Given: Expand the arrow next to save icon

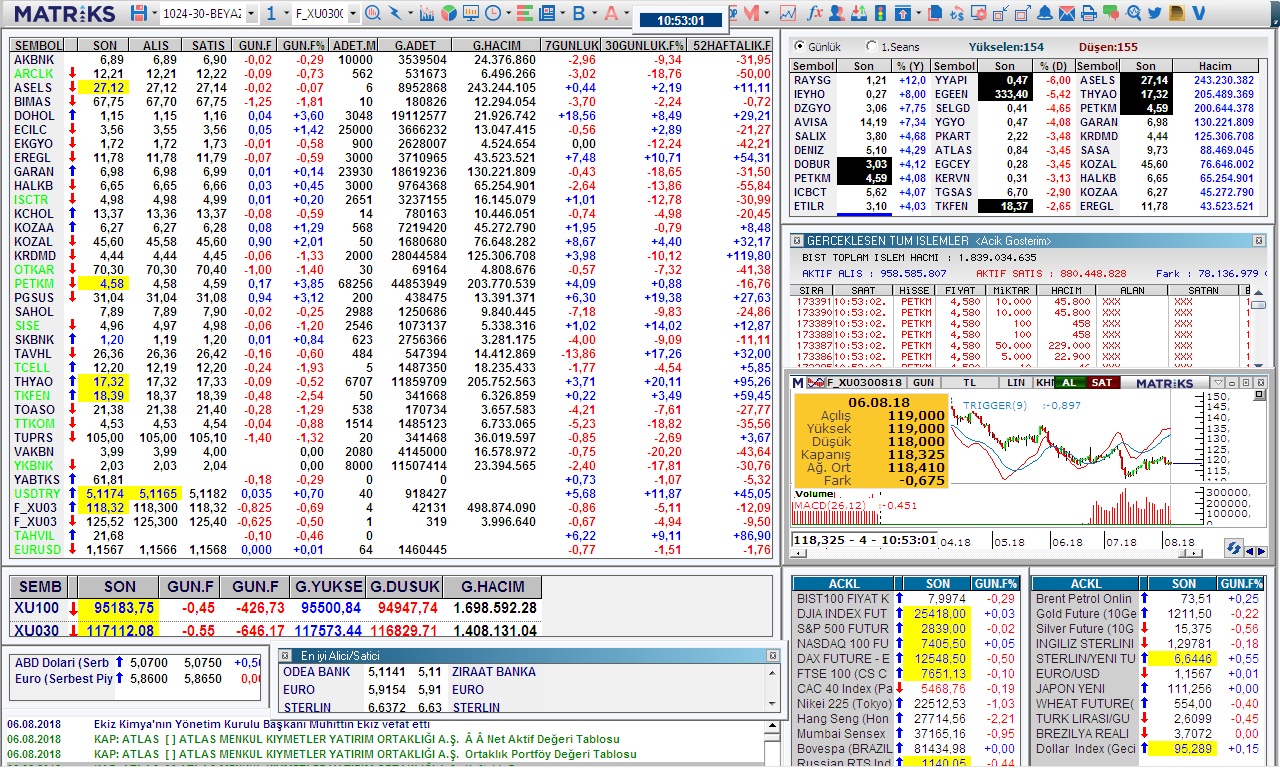Looking at the screenshot, I should tap(154, 13).
